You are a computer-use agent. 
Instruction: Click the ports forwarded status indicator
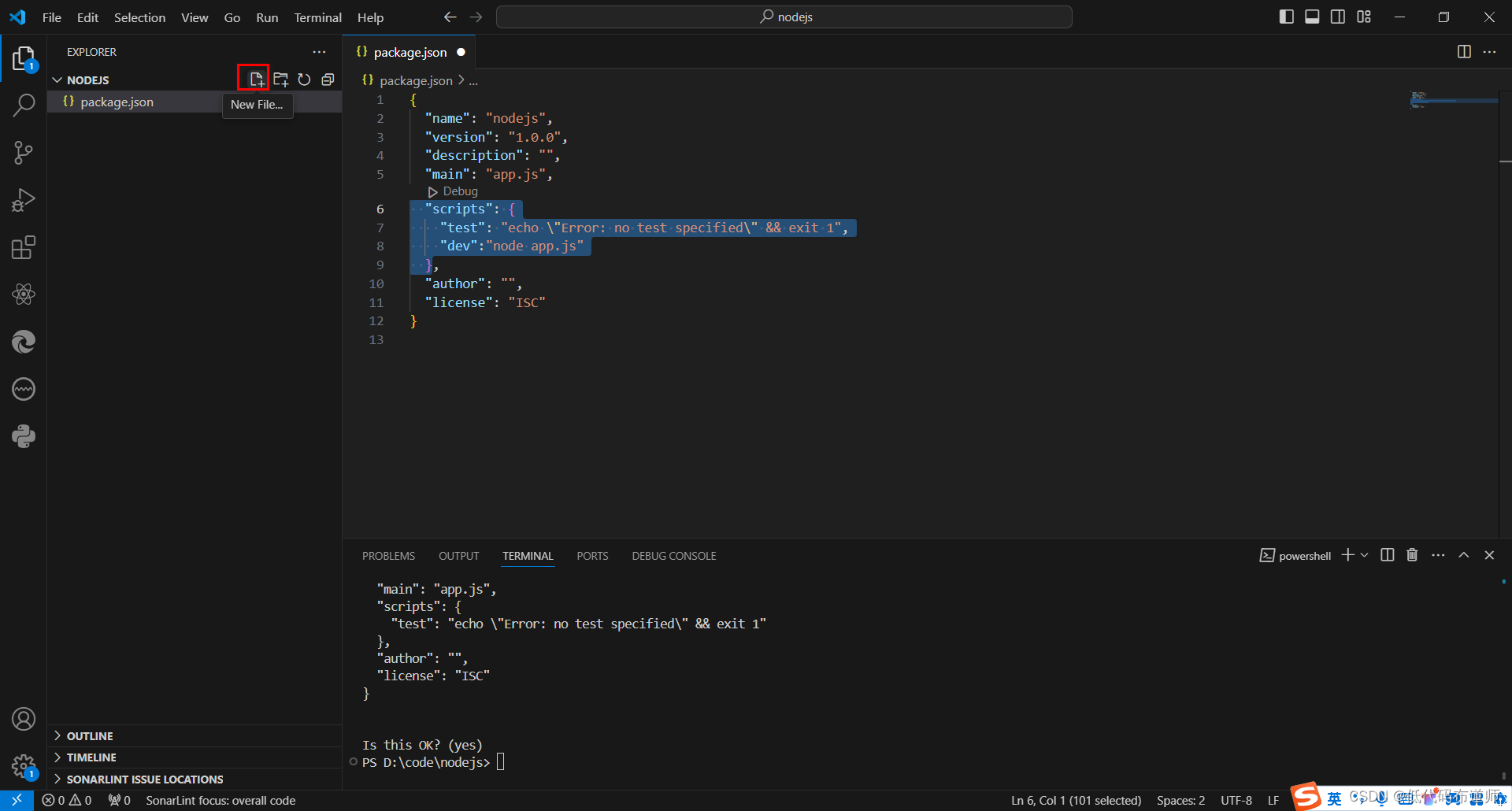click(119, 800)
